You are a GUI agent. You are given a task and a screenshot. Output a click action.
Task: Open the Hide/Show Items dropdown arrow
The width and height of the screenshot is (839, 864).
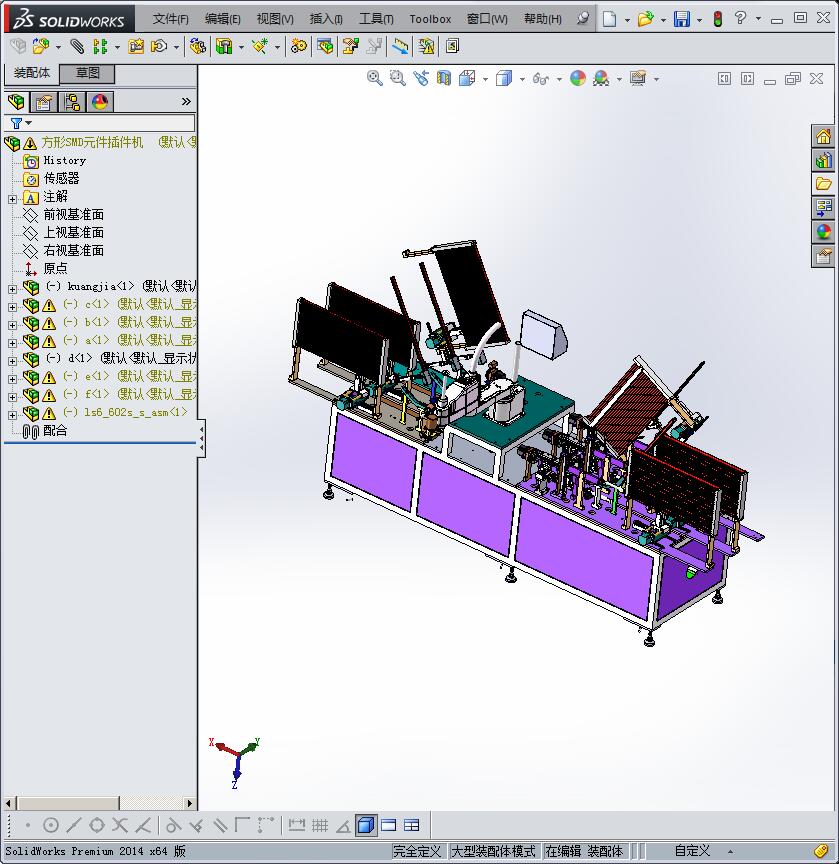559,79
